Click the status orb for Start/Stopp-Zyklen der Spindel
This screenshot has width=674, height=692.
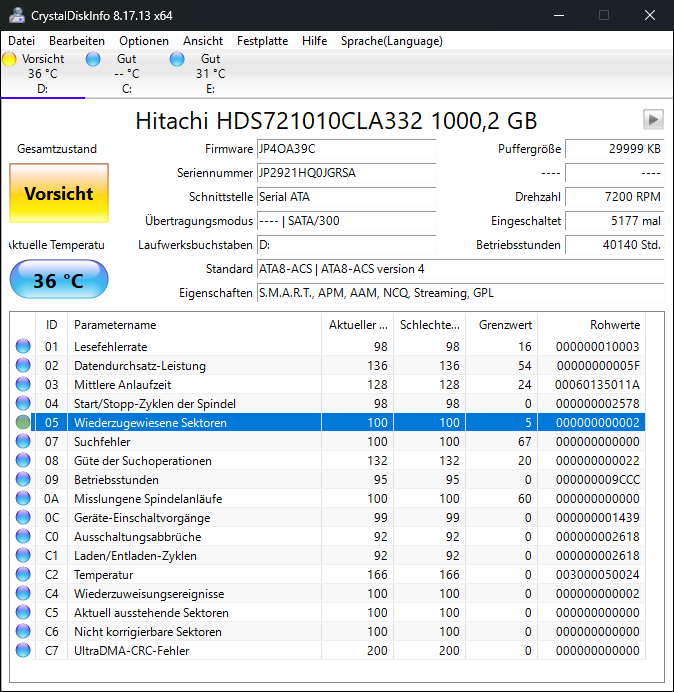(x=23, y=403)
